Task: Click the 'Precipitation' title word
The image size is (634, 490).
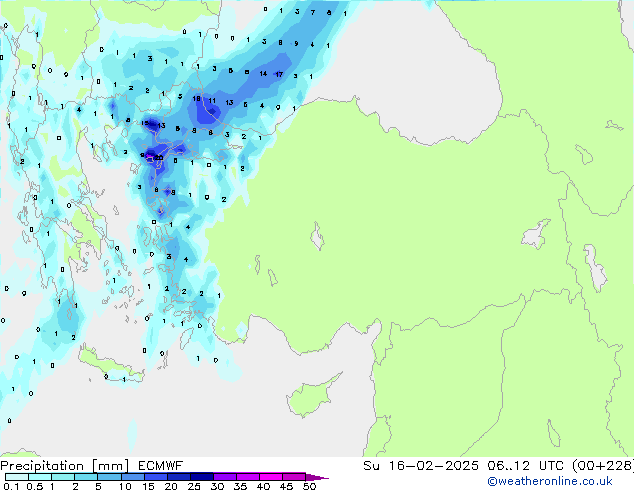Action: pyautogui.click(x=42, y=466)
